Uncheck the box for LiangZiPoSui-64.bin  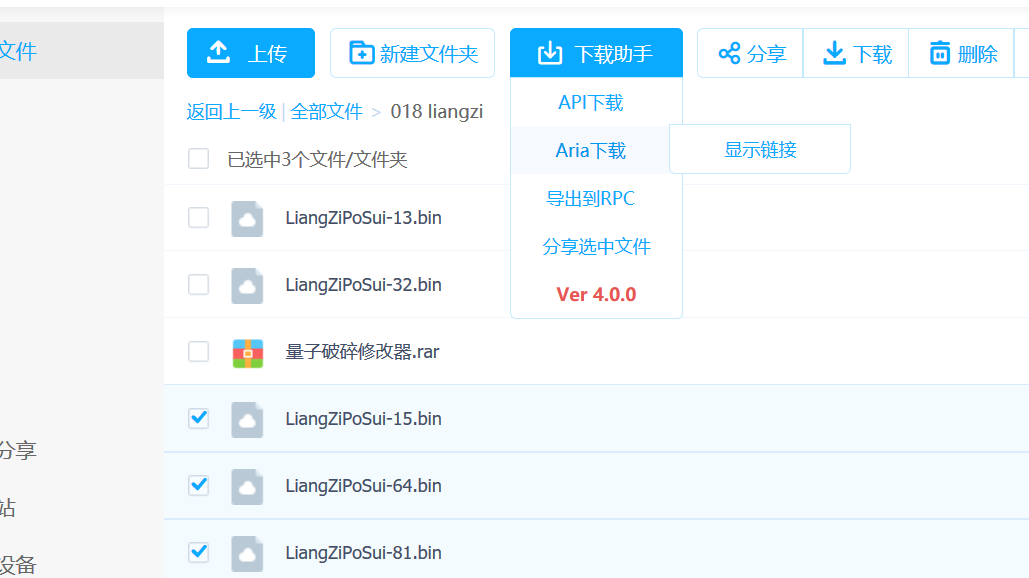click(198, 485)
